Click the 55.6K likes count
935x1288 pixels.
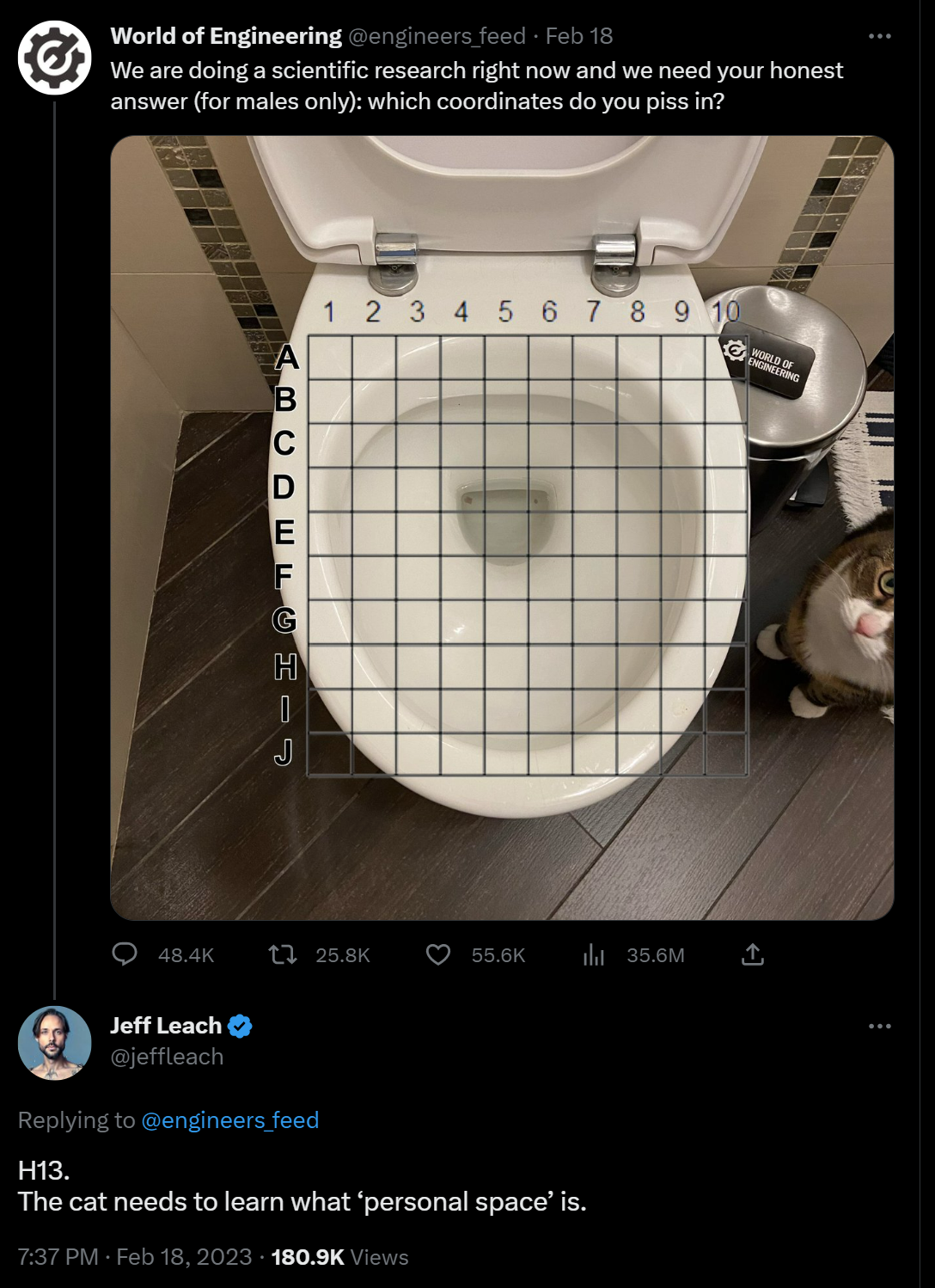coord(497,954)
